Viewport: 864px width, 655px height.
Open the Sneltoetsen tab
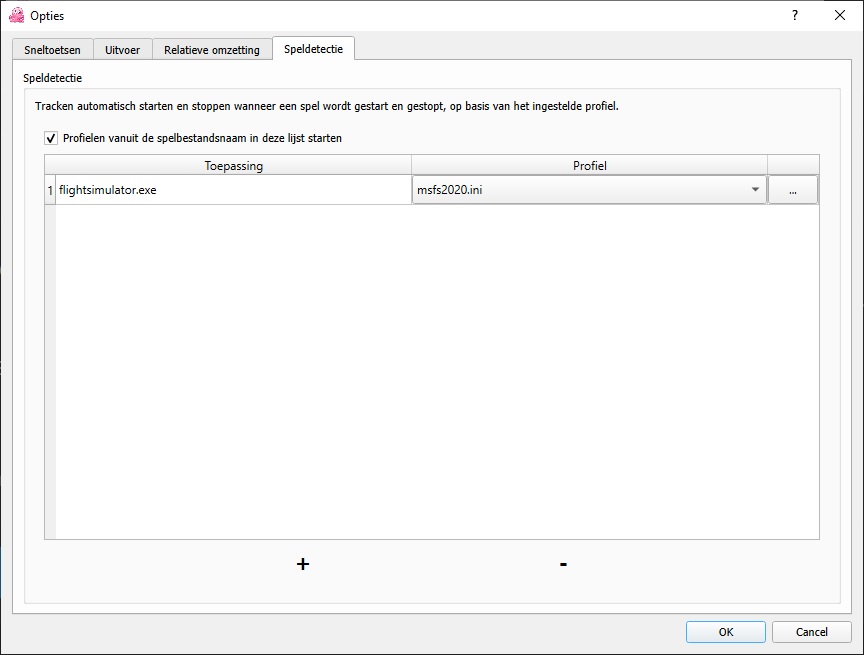point(52,50)
